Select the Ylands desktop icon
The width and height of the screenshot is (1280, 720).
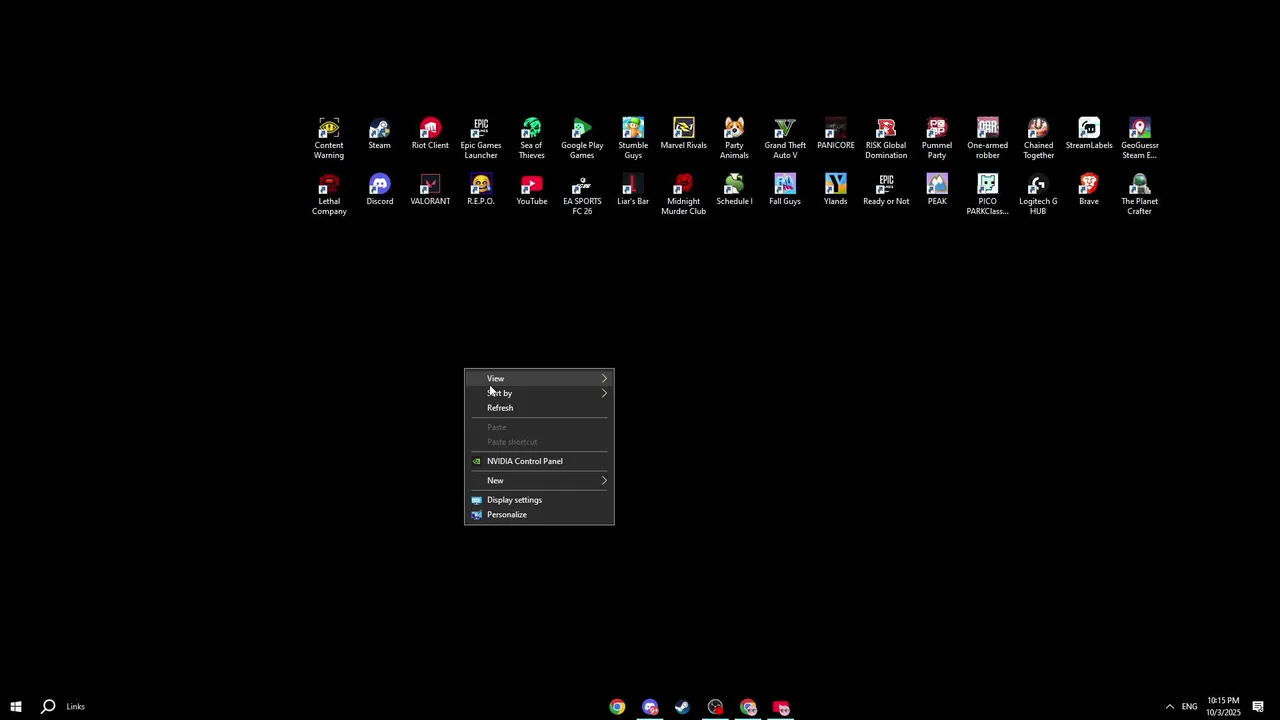click(835, 190)
